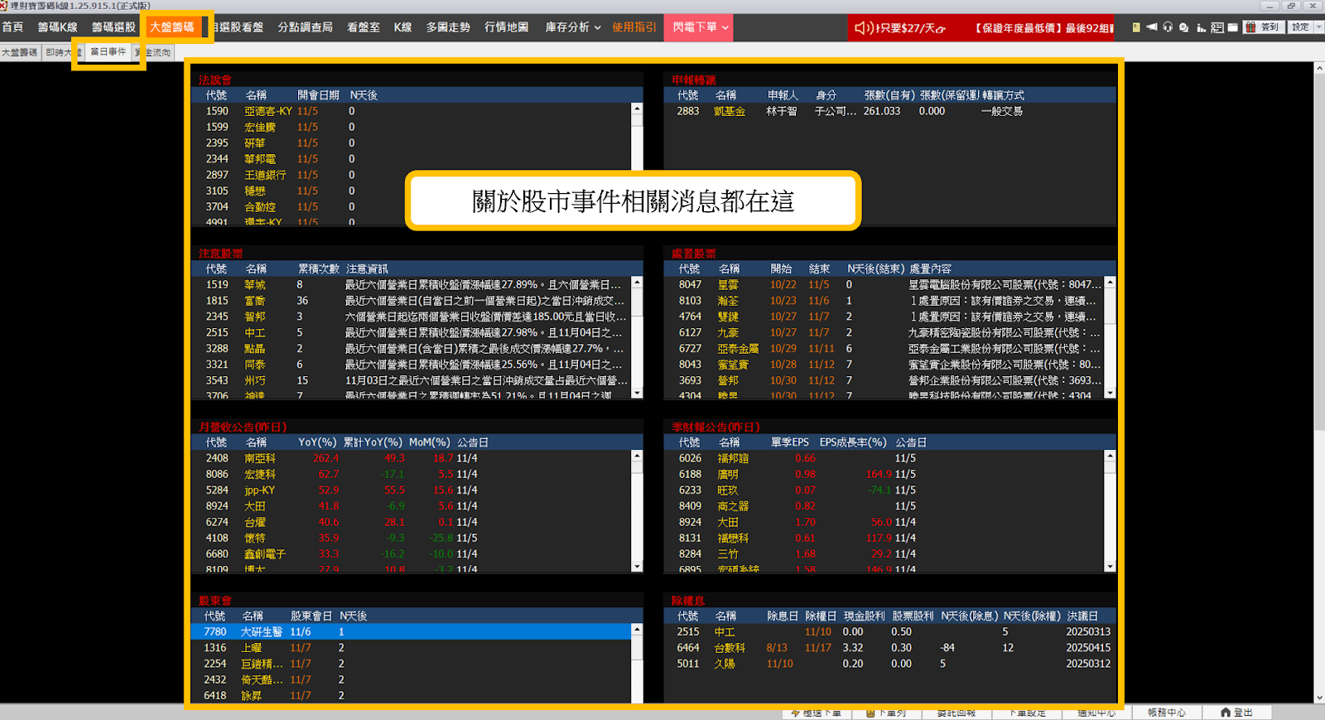Click scroll up arrow in 注意股票 panel
Screen dimensions: 1325x720
coord(637,284)
